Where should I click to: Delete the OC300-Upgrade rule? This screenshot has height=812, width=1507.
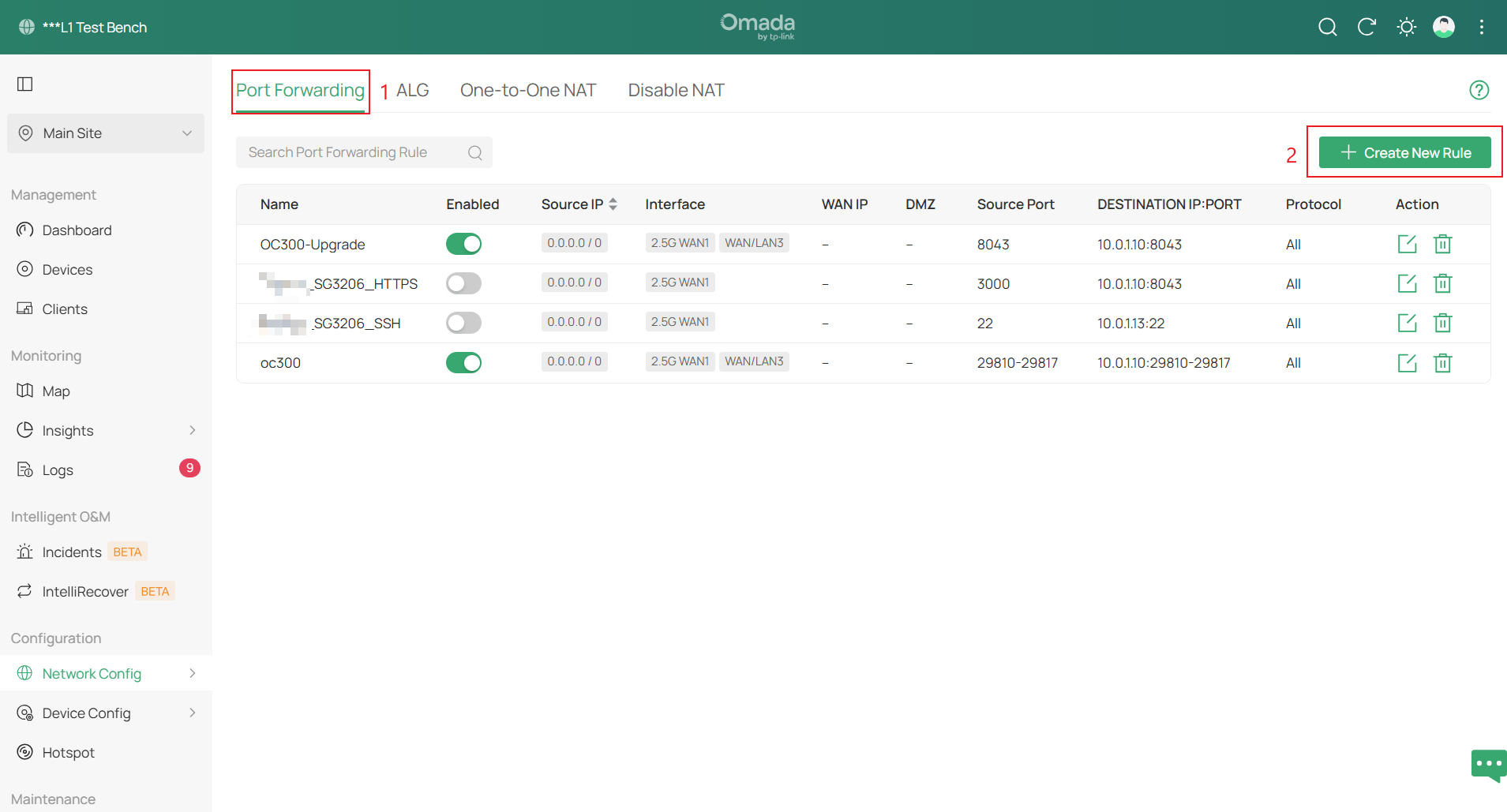(1442, 244)
